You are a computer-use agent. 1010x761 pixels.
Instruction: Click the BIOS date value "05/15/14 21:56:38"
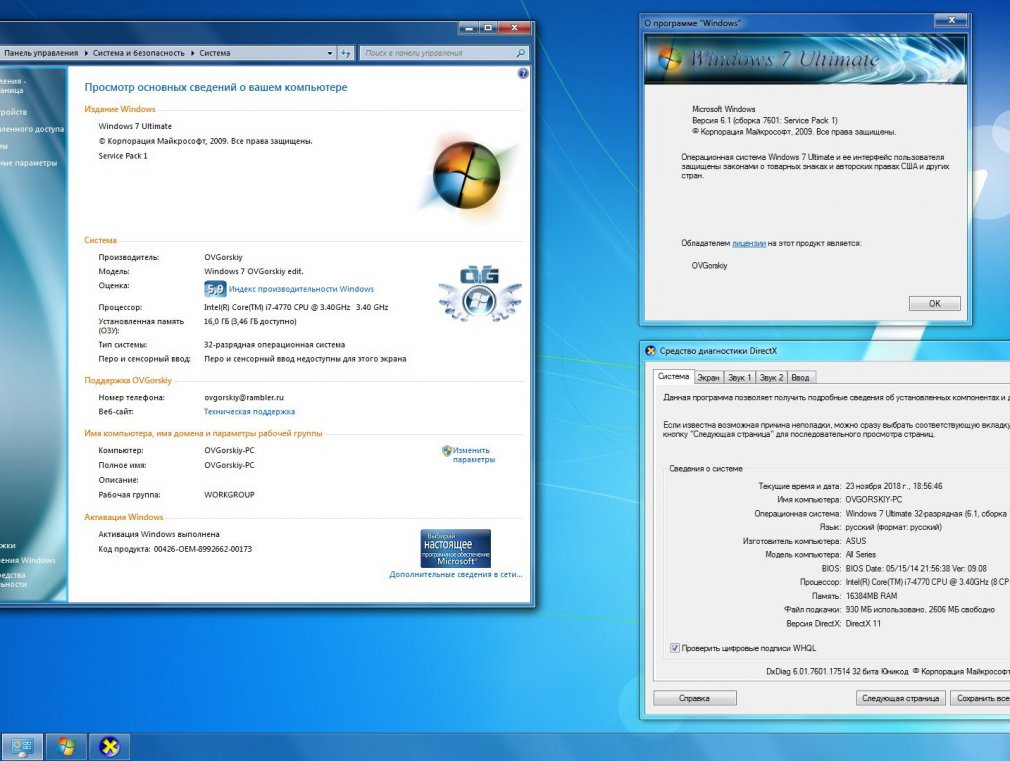click(916, 568)
